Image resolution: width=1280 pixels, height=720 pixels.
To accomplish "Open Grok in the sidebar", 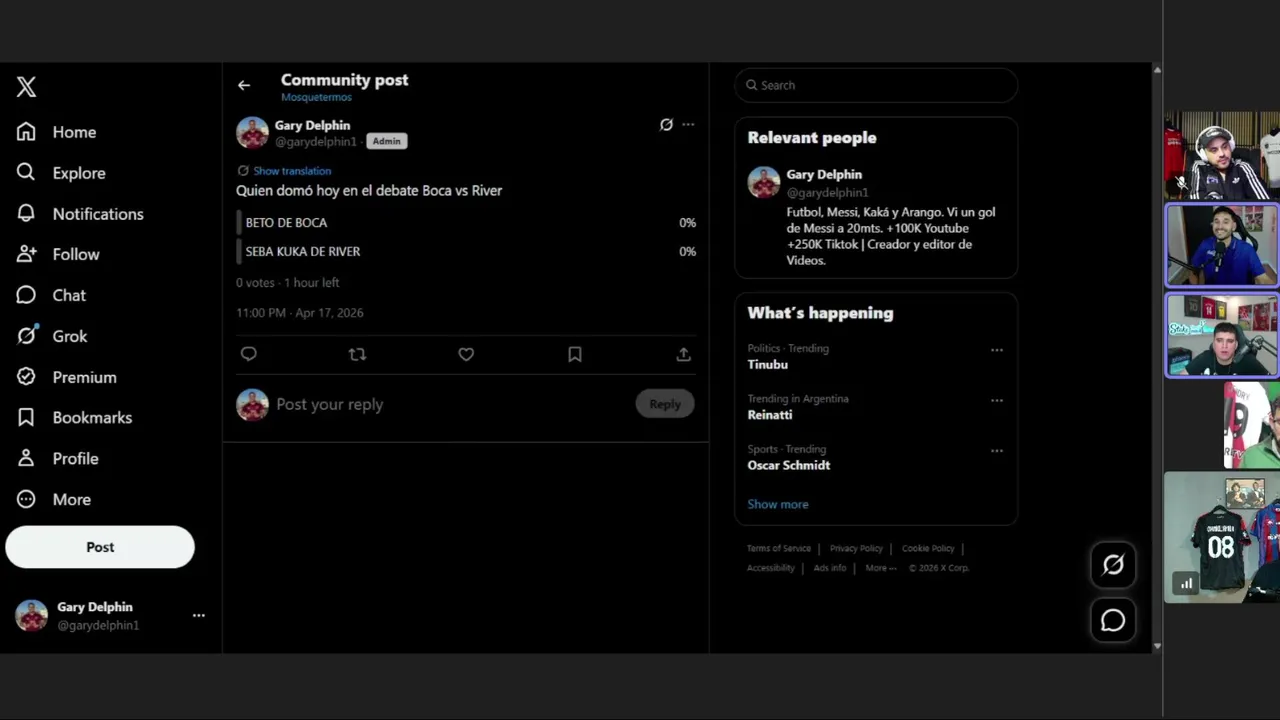I will (52, 336).
